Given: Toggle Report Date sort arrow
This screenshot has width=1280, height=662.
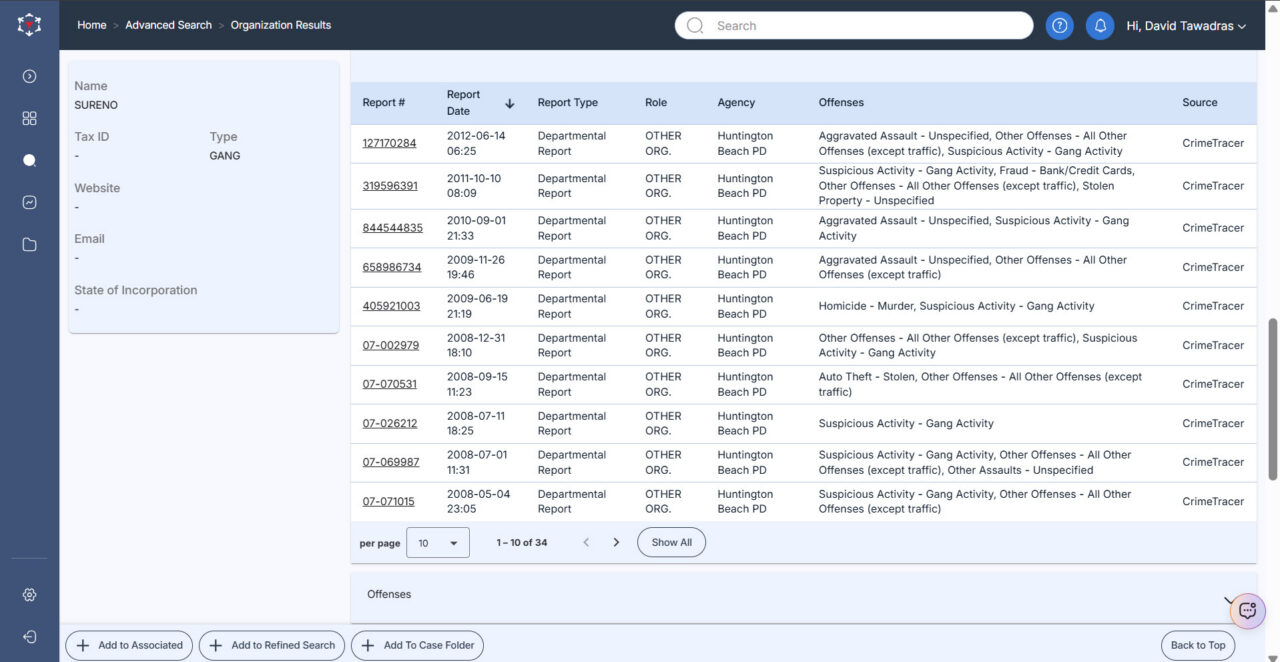Looking at the screenshot, I should 509,103.
